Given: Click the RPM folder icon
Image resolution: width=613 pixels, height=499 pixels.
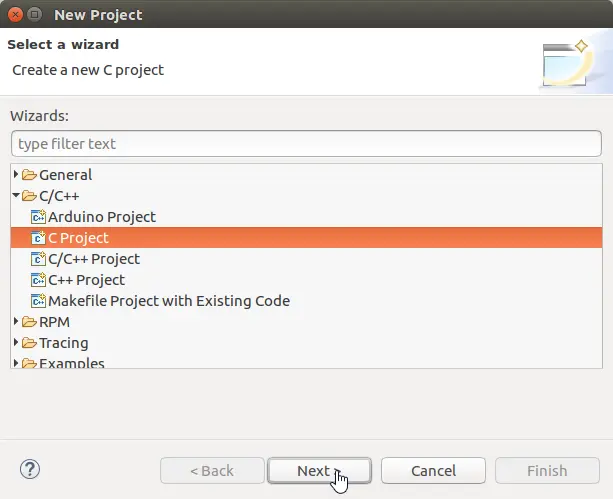Looking at the screenshot, I should pos(29,322).
